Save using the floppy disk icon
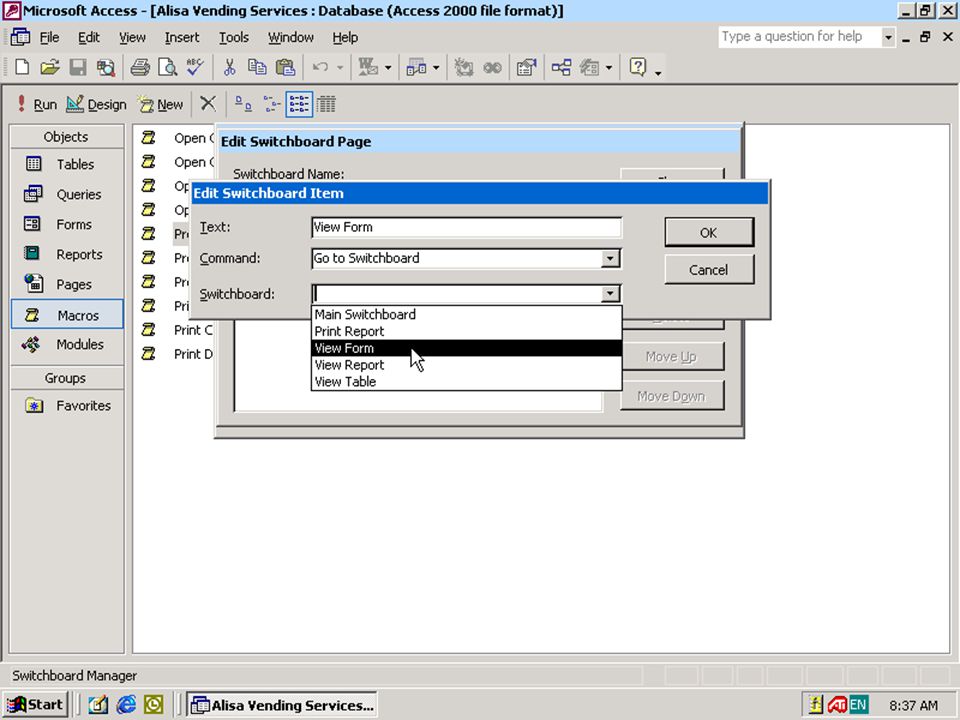The height and width of the screenshot is (720, 960). 78,67
